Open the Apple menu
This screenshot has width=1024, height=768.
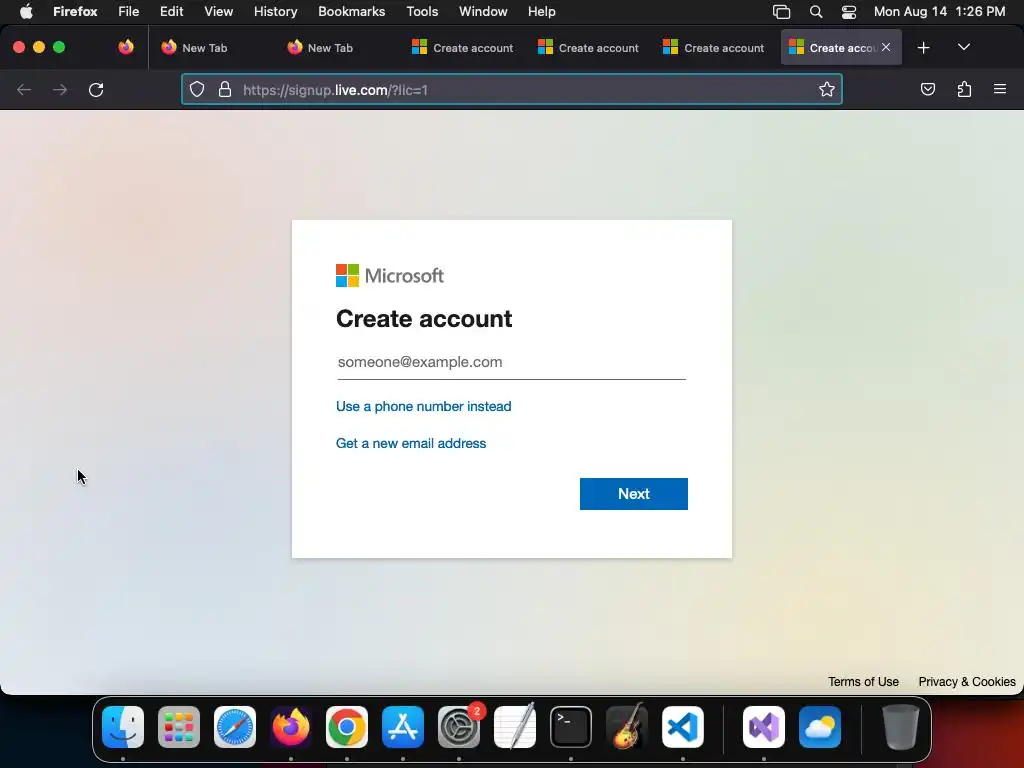(x=26, y=12)
